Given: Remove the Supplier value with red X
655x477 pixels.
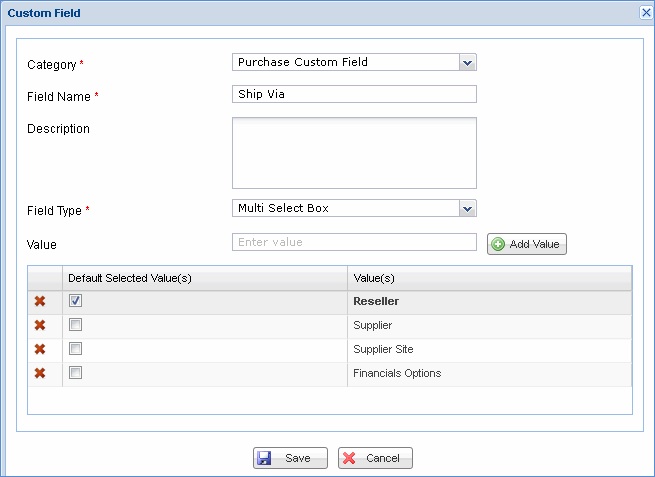Looking at the screenshot, I should tap(40, 325).
